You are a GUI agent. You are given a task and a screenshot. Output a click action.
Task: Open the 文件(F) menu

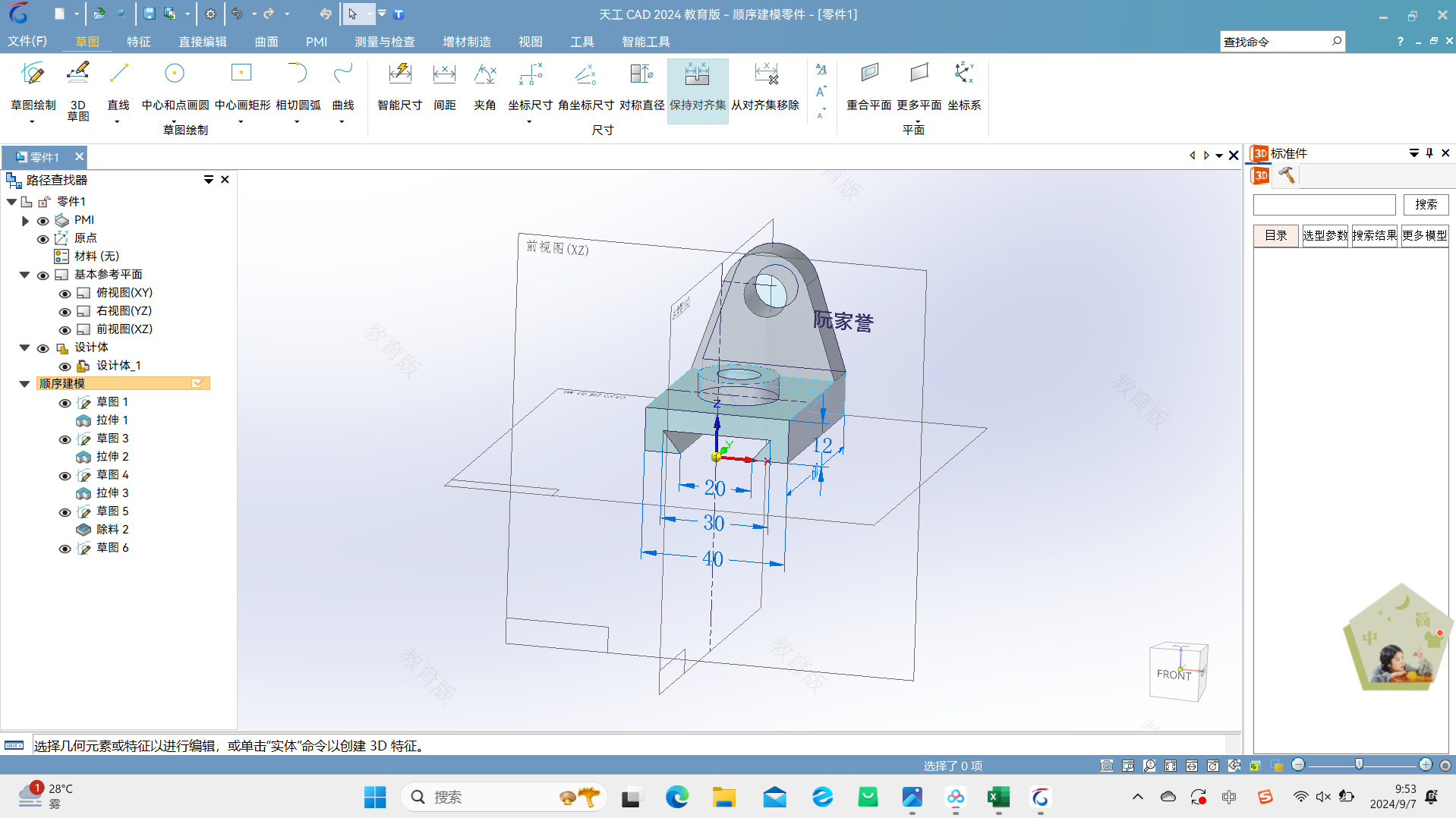[x=27, y=41]
